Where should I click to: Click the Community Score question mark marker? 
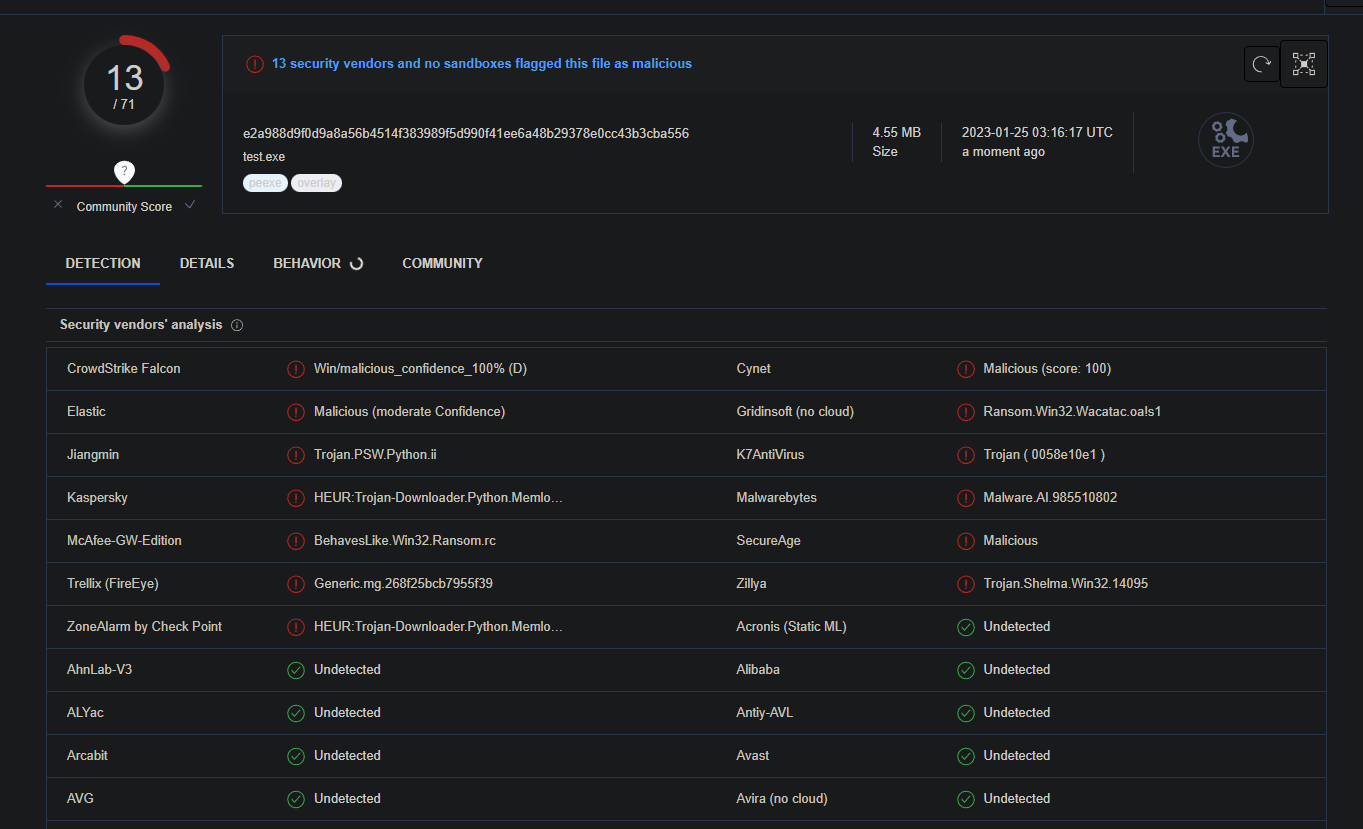(124, 171)
